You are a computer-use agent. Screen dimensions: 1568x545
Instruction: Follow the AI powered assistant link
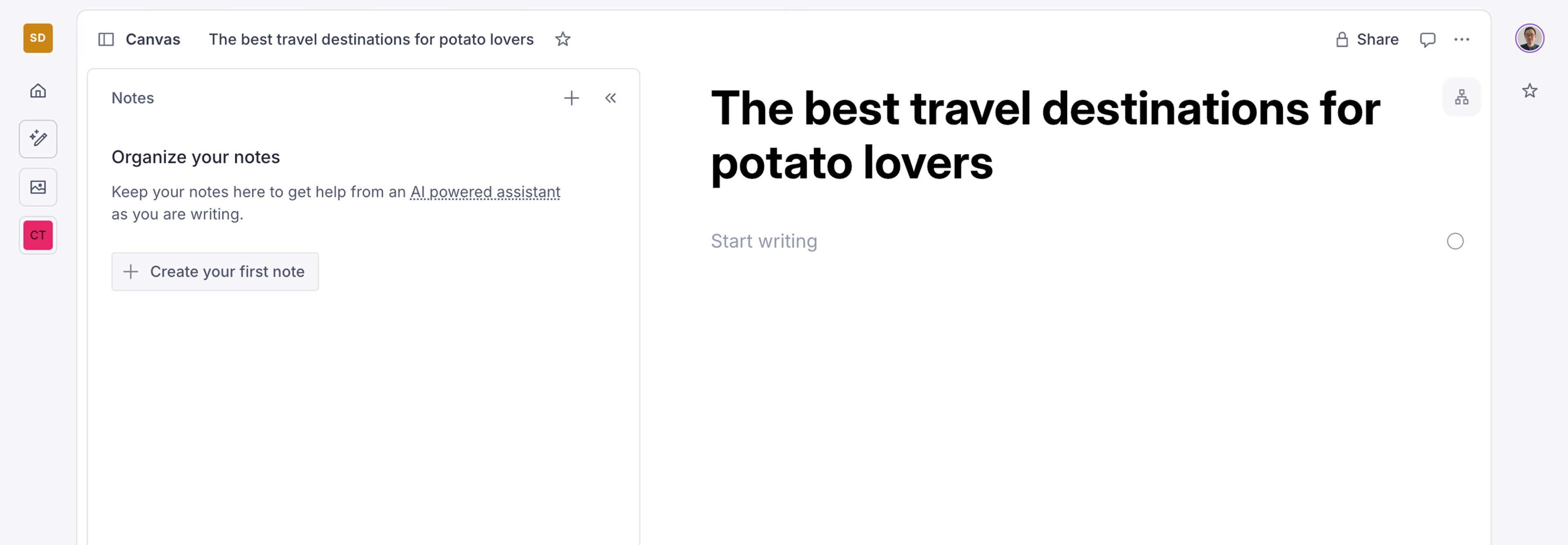tap(485, 192)
